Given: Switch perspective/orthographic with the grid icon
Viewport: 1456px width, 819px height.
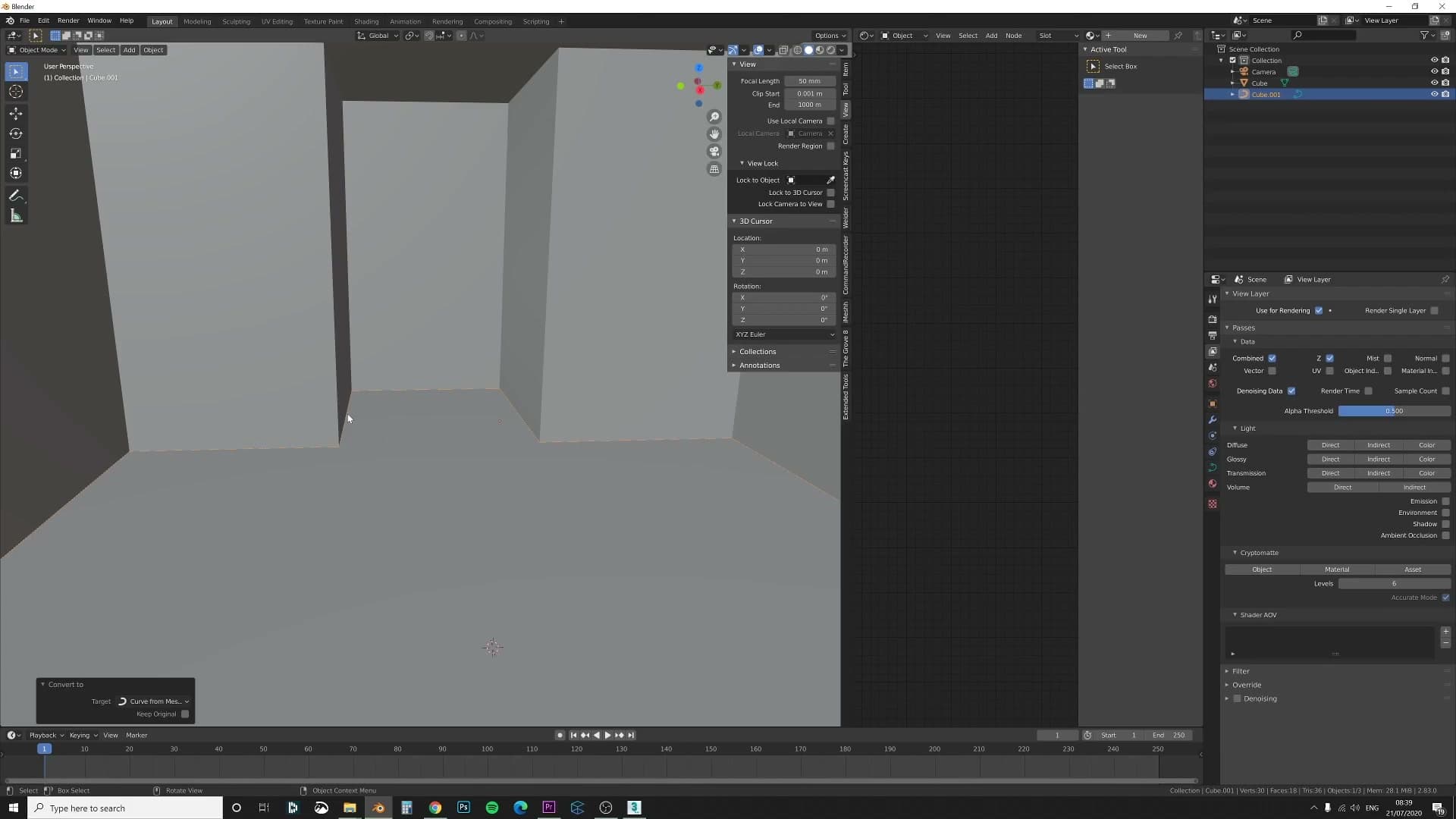Looking at the screenshot, I should [x=714, y=169].
